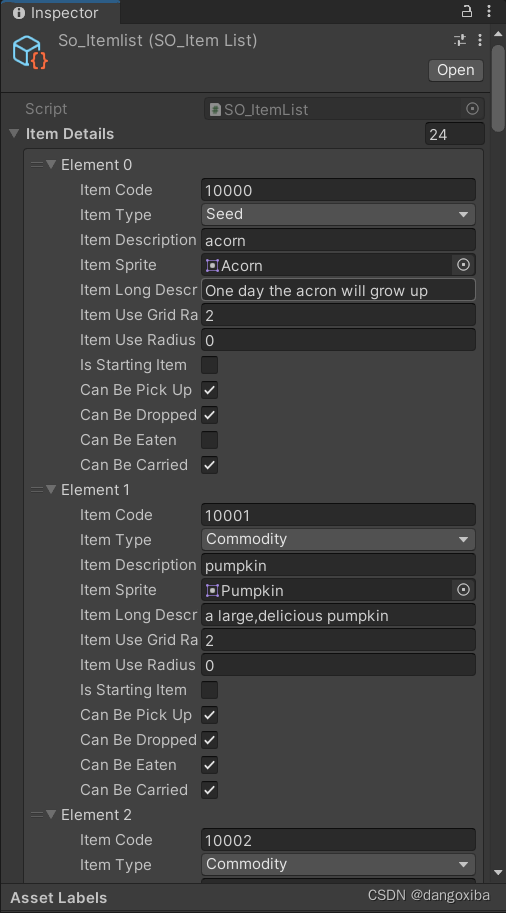Enable Is Starting Item for Element 0

tap(210, 365)
